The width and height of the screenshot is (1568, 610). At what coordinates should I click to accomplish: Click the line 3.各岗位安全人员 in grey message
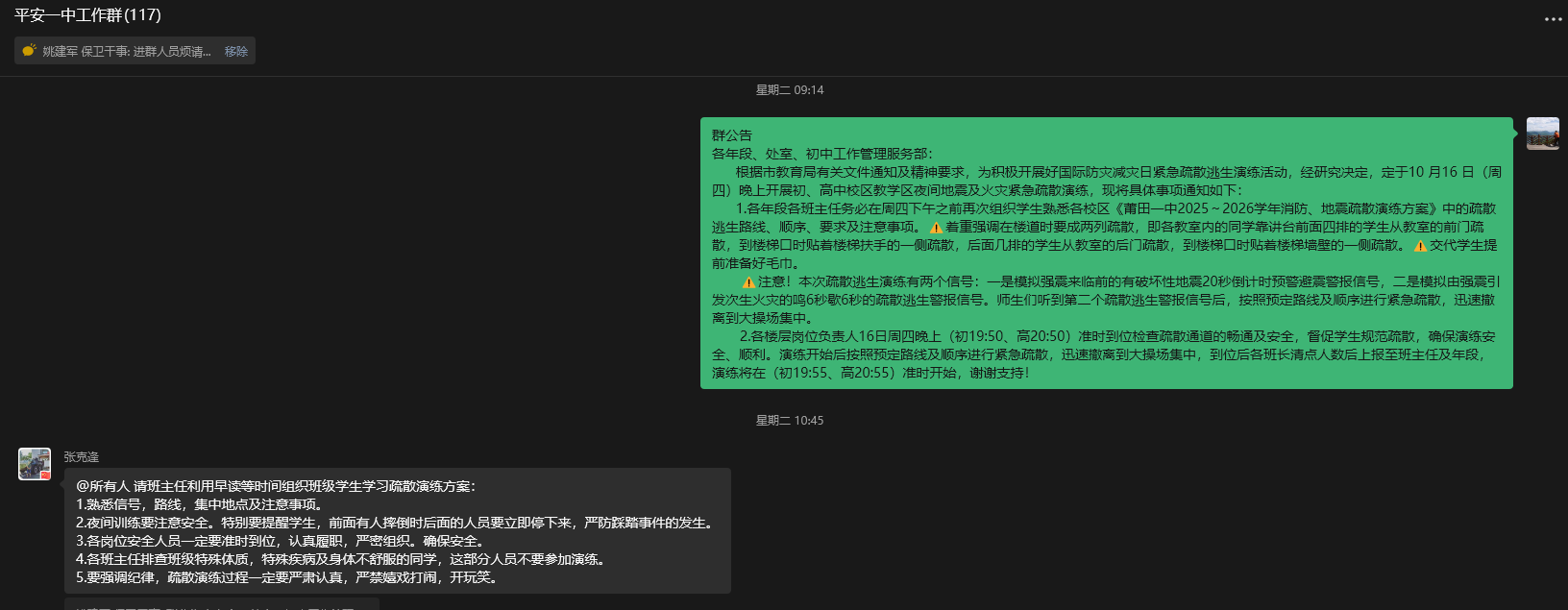click(281, 541)
